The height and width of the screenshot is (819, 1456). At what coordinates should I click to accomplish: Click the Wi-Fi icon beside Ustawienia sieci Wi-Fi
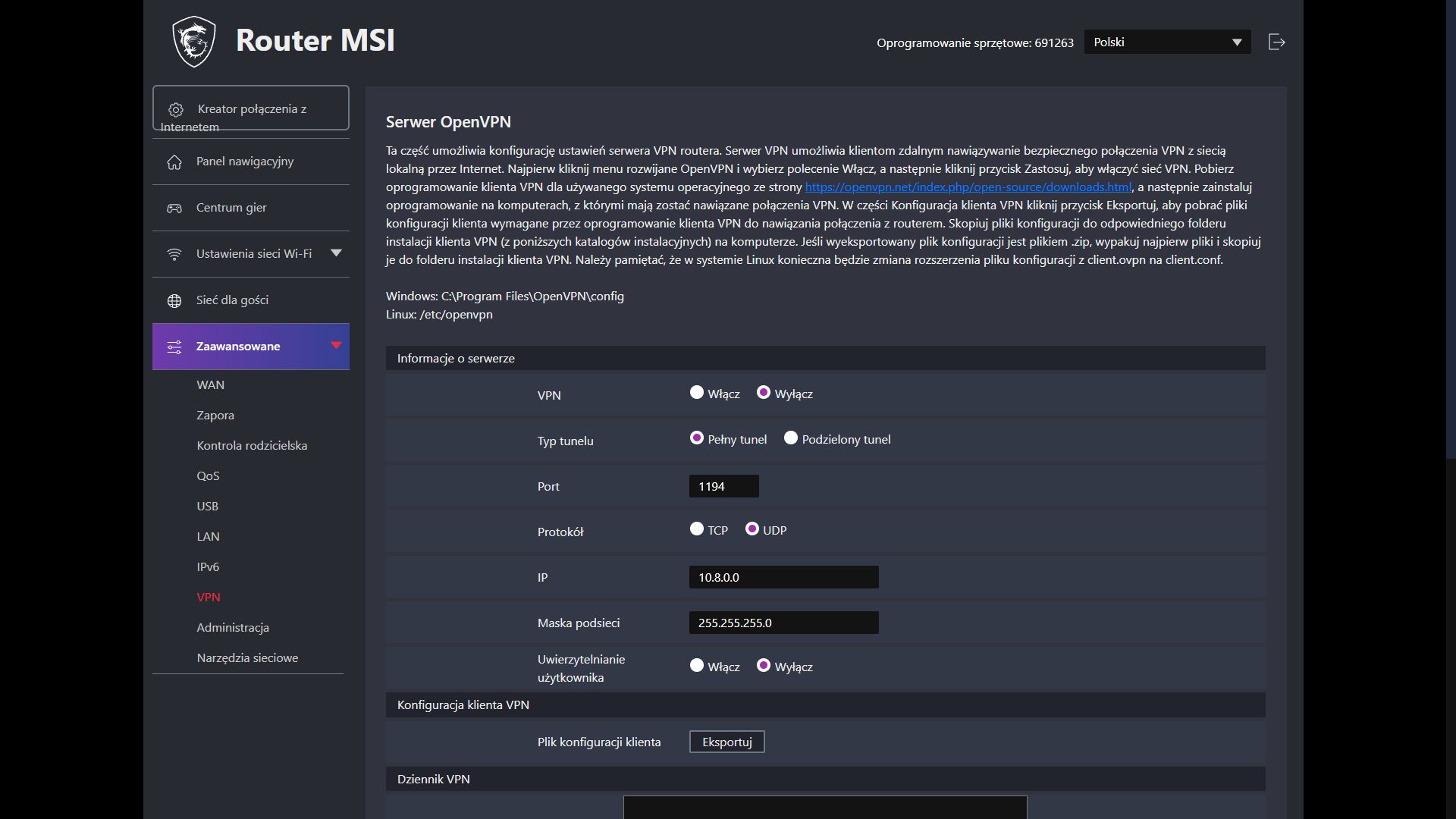point(174,255)
